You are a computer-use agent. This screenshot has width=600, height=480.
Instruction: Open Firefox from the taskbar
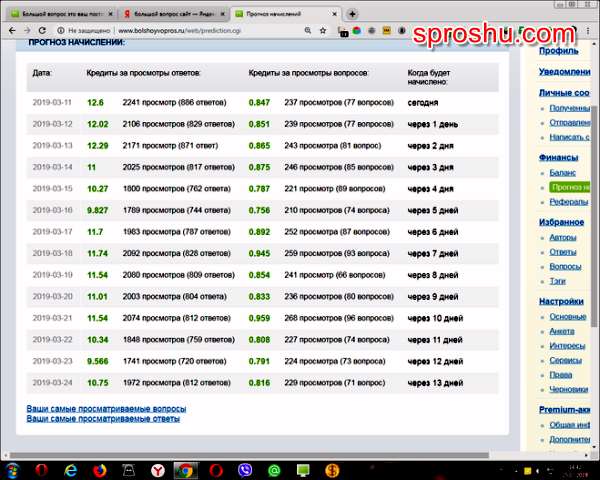(100, 469)
